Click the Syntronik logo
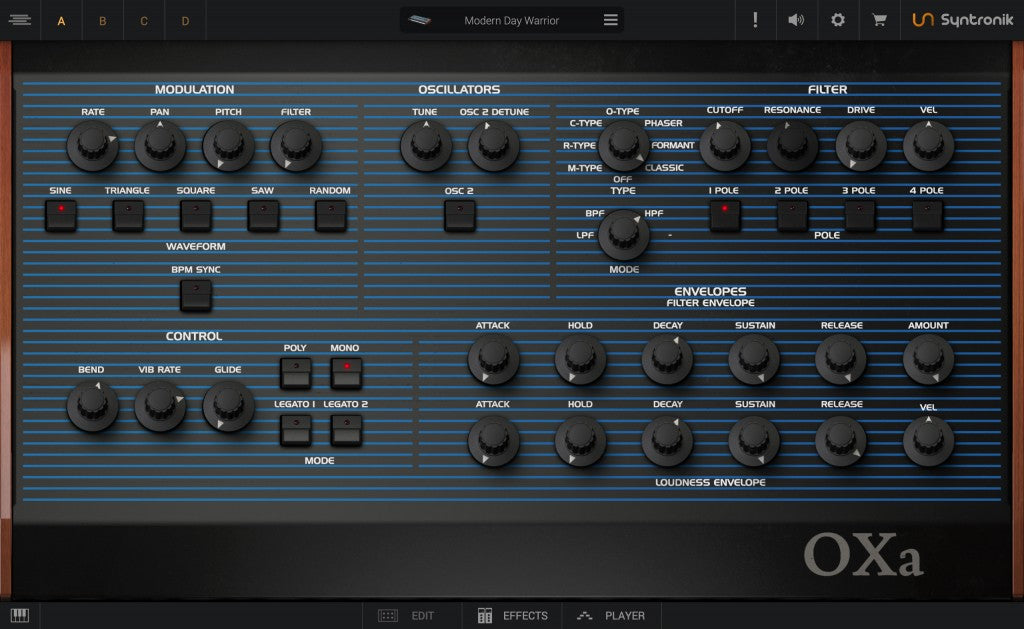Screen dimensions: 1024x629 (965, 20)
